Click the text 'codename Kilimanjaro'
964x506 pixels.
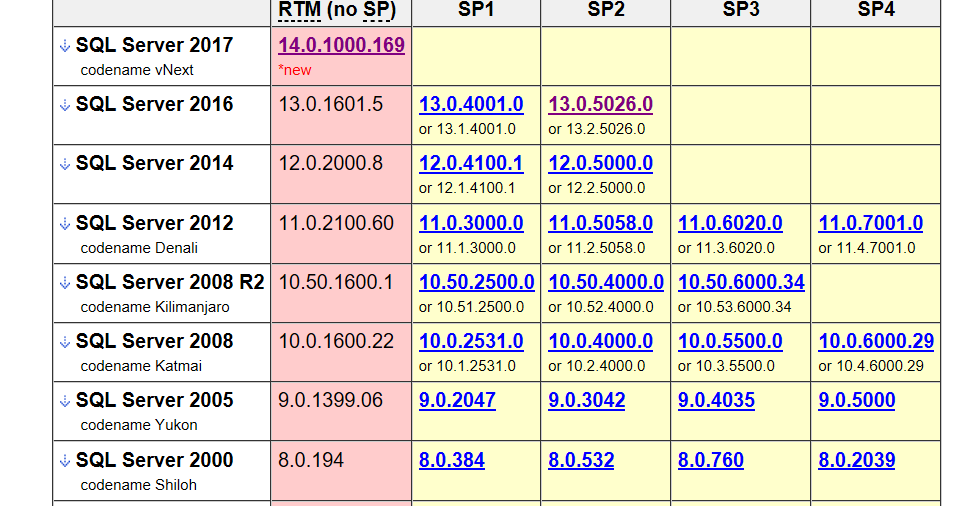pos(154,307)
